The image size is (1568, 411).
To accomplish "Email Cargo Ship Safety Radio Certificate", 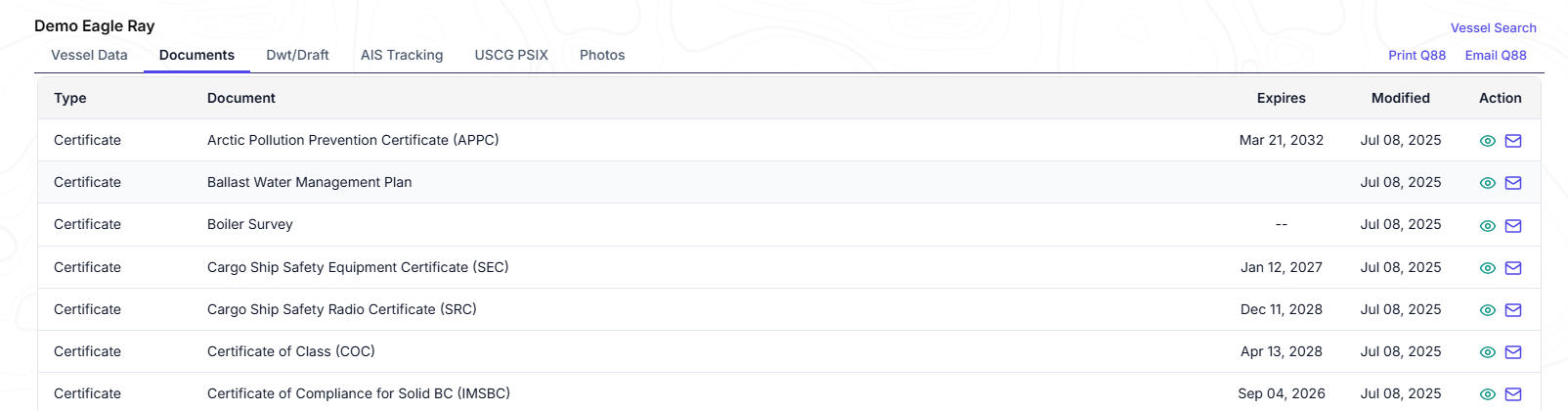I will tap(1513, 310).
